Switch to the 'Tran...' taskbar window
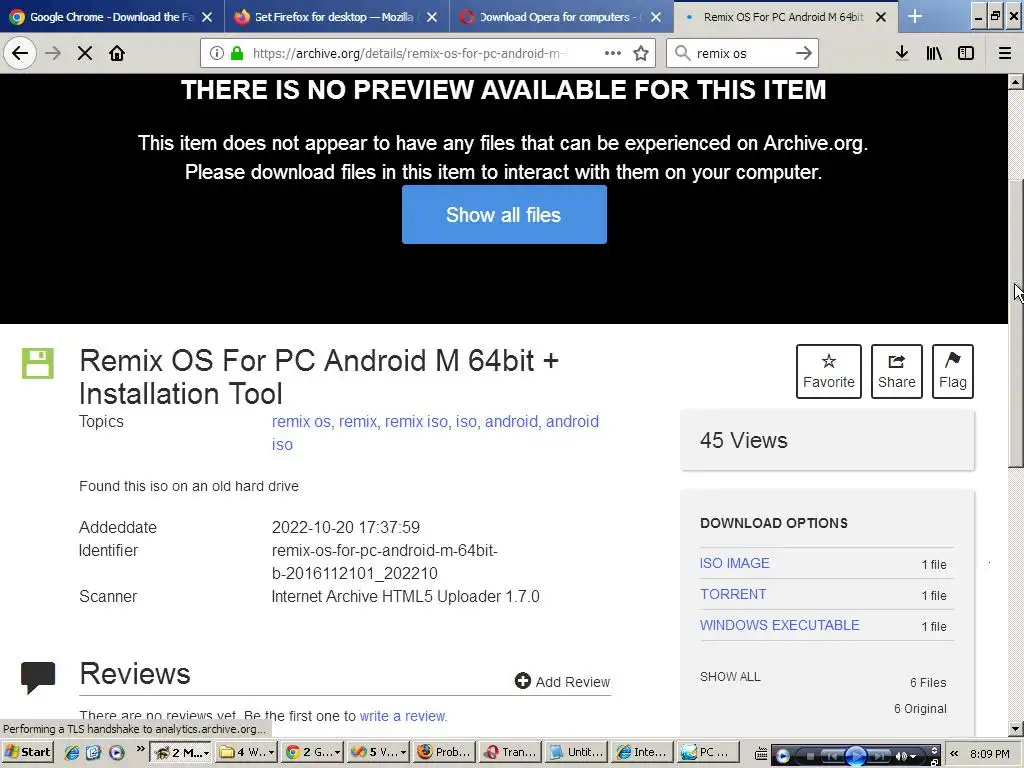 pyautogui.click(x=511, y=752)
